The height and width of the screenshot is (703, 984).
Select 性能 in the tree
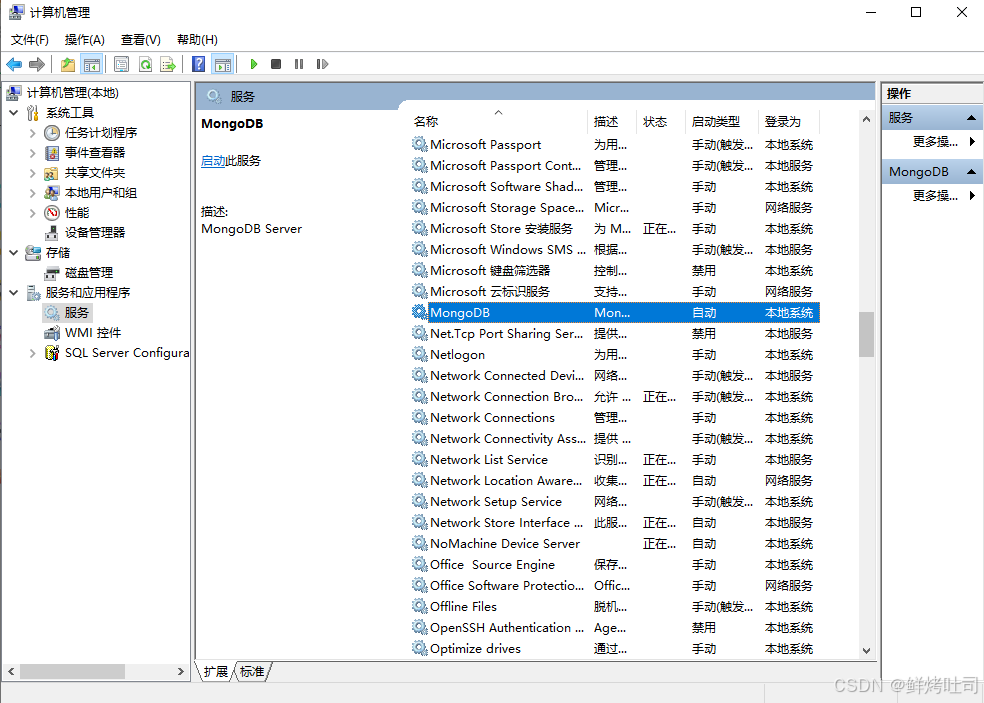[x=77, y=213]
